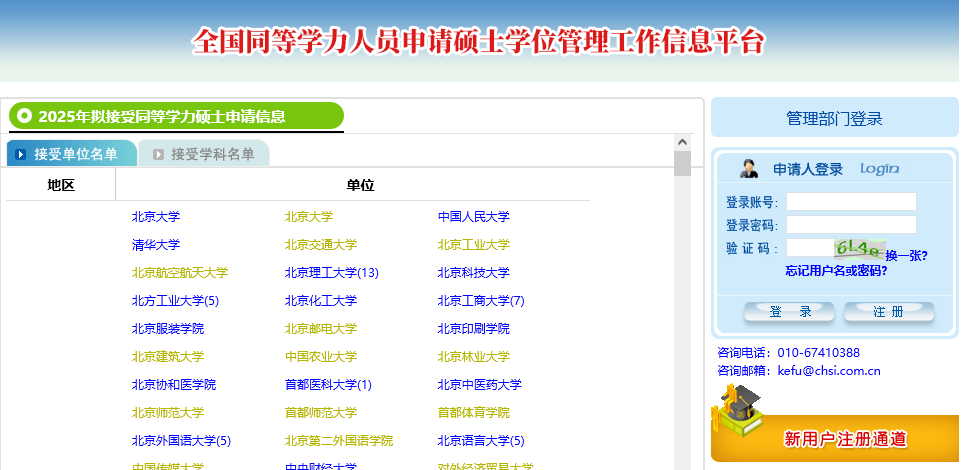Click the 注册 button

(x=888, y=312)
